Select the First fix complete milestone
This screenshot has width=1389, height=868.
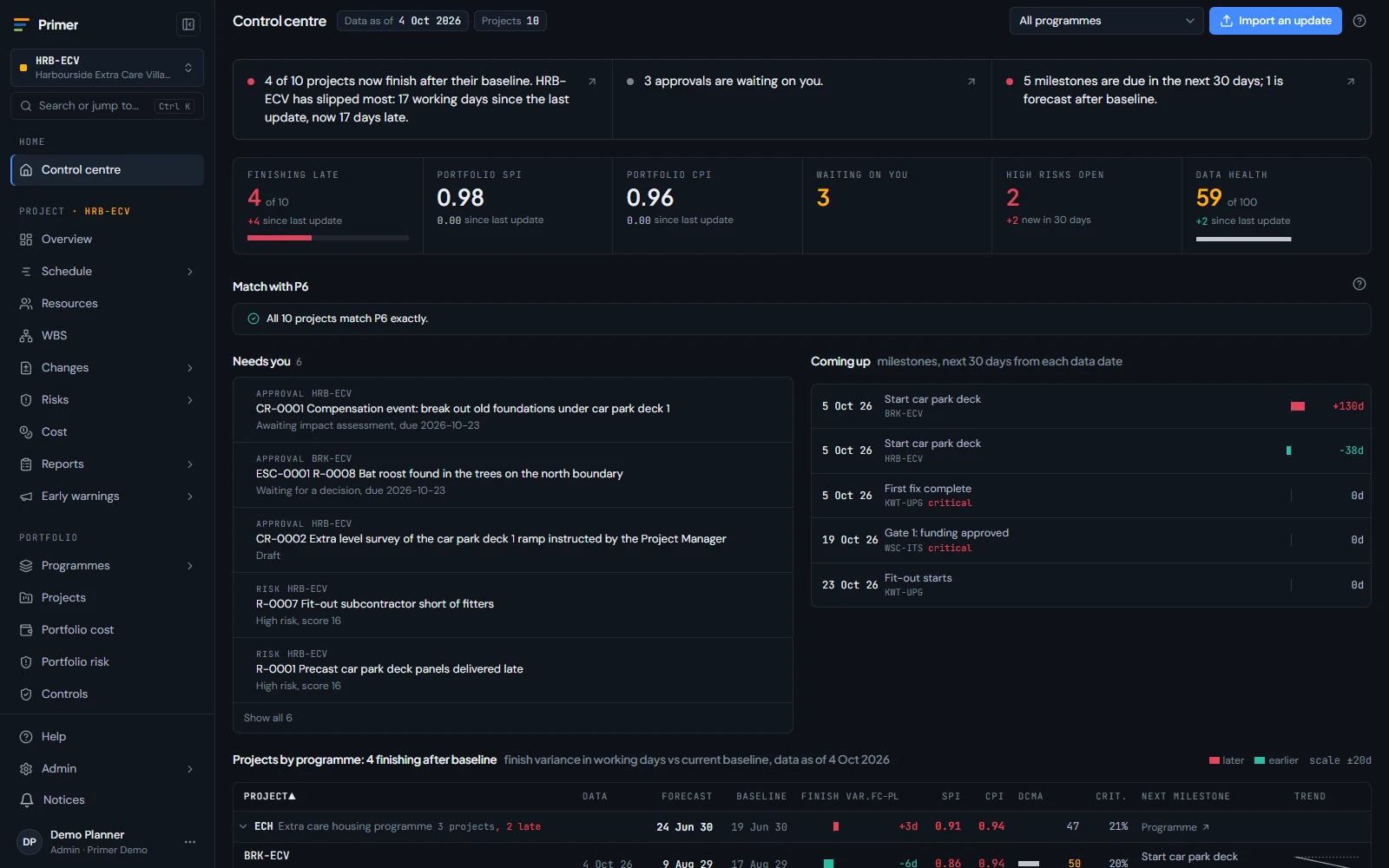point(1091,496)
